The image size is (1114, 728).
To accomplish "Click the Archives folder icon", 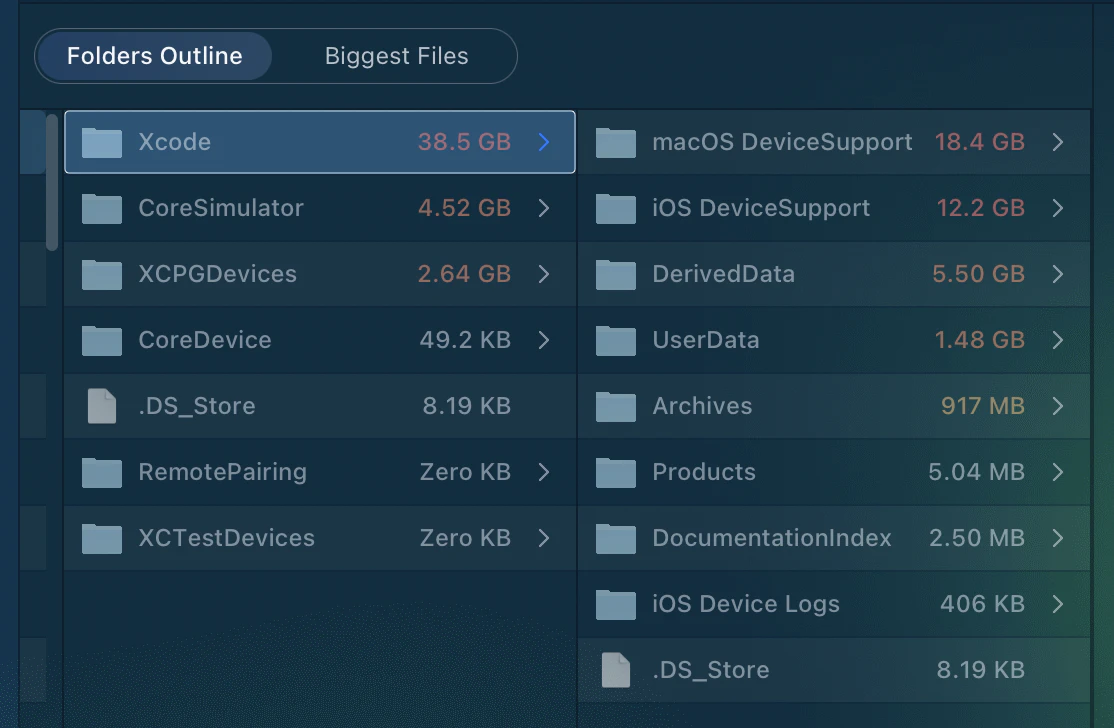I will 615,406.
